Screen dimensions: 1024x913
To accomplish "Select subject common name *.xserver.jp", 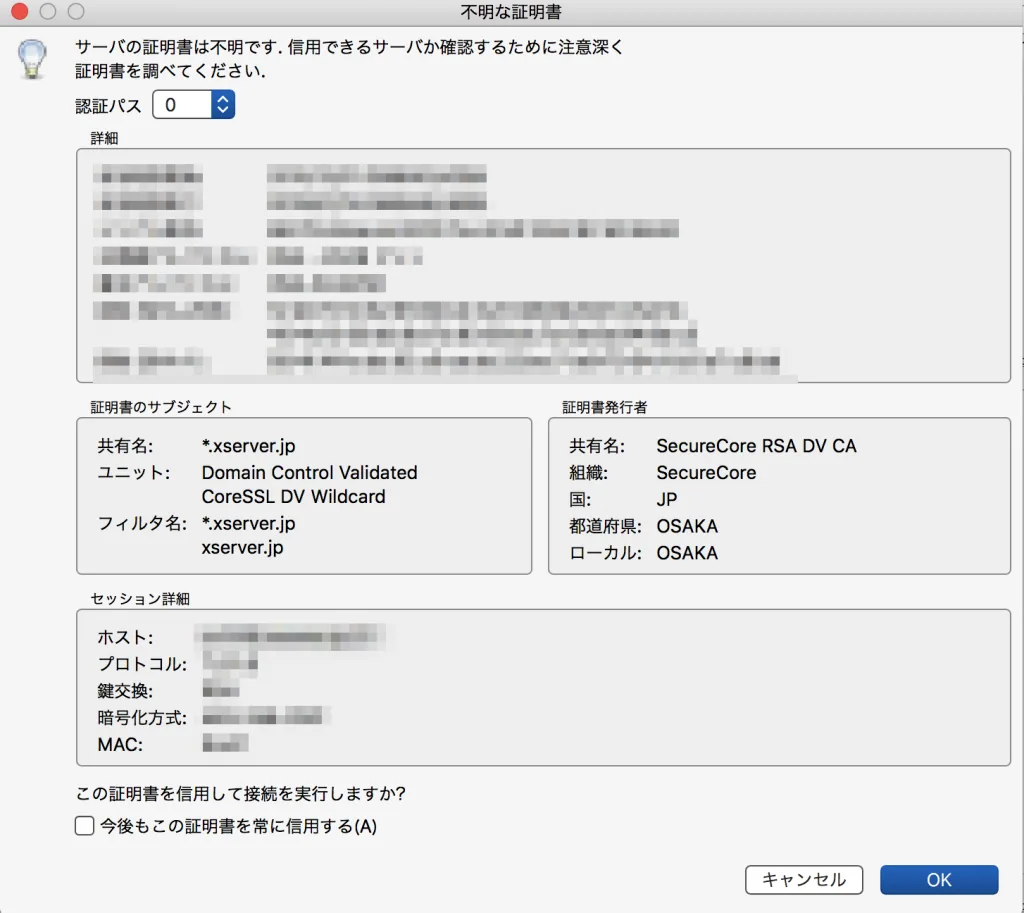I will 248,446.
